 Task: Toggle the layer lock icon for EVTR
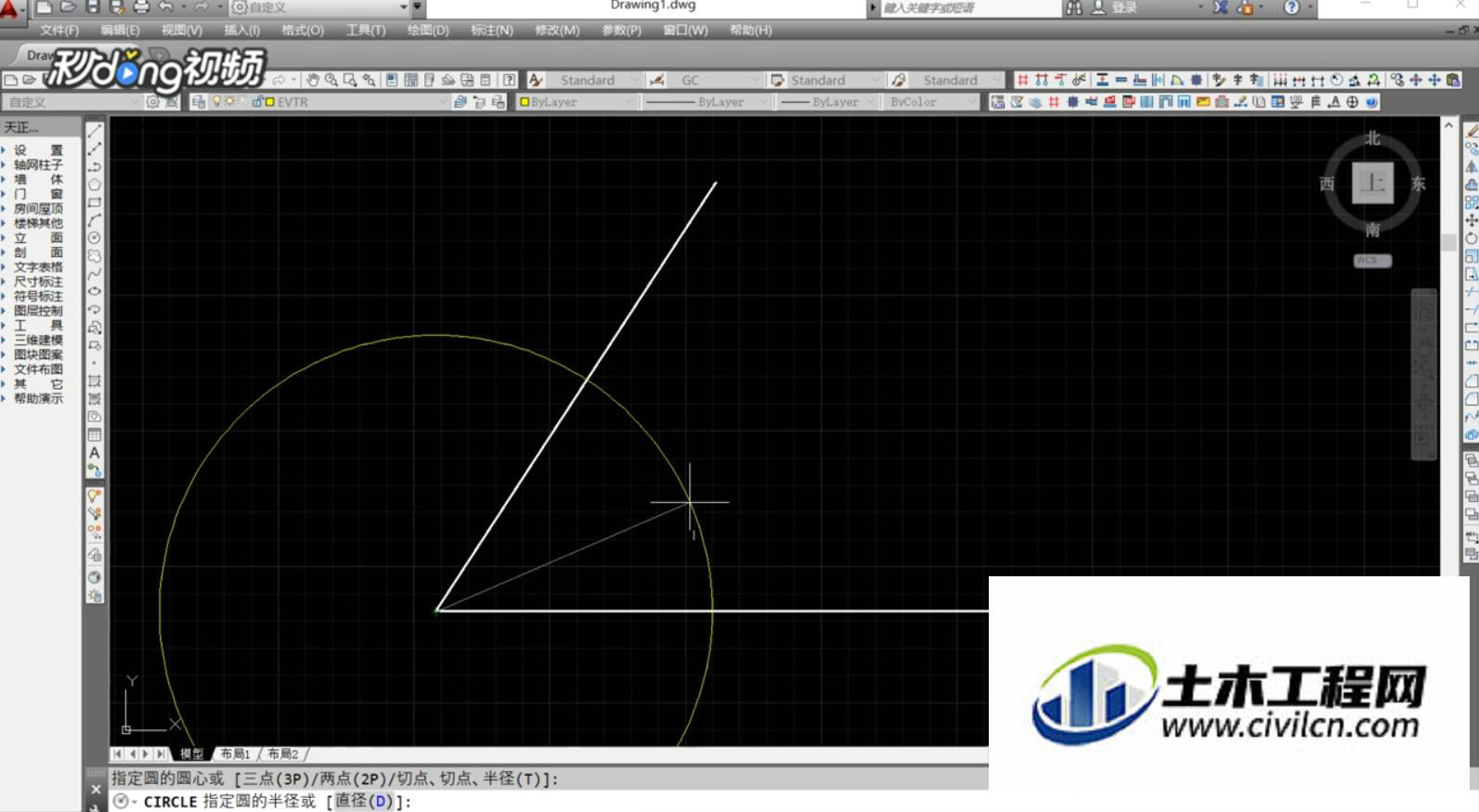click(x=258, y=102)
